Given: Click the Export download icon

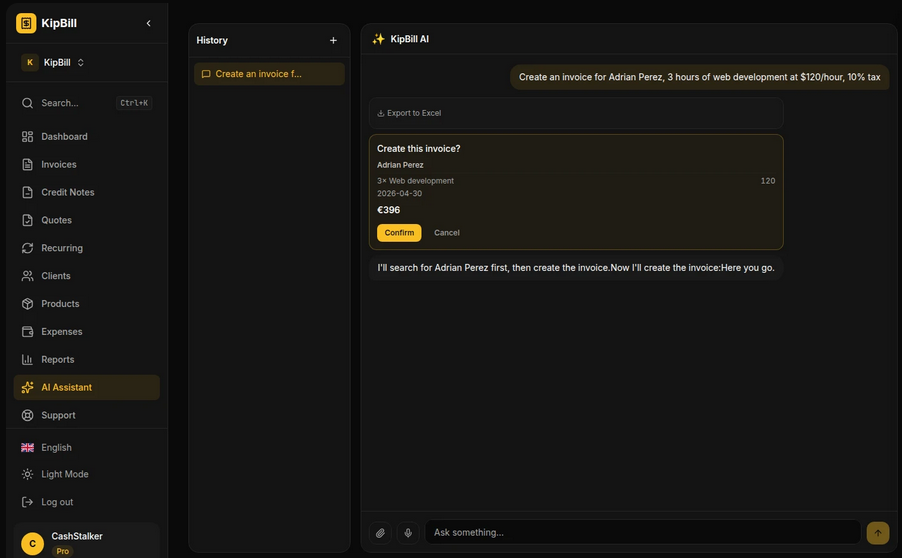Looking at the screenshot, I should (380, 113).
